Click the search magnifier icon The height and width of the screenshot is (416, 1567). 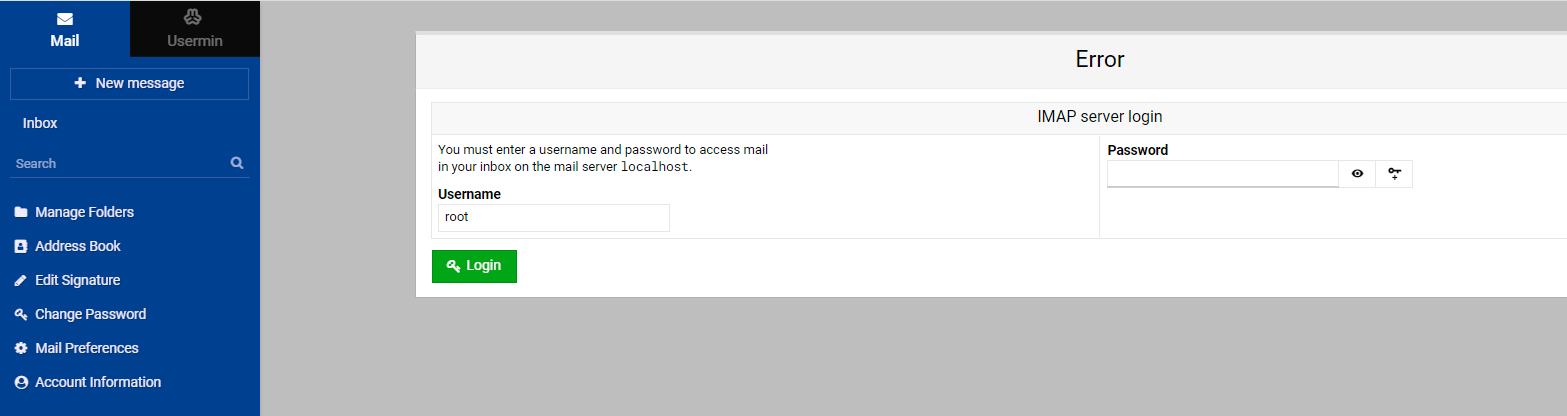[237, 163]
